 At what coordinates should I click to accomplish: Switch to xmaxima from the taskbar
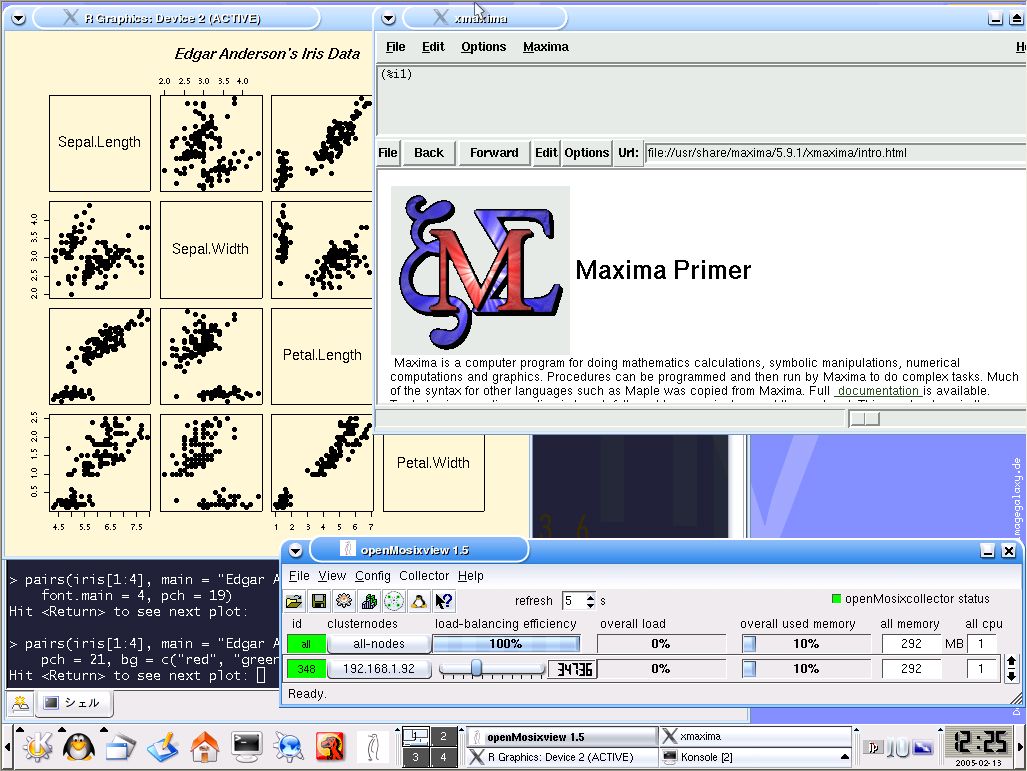(755, 736)
